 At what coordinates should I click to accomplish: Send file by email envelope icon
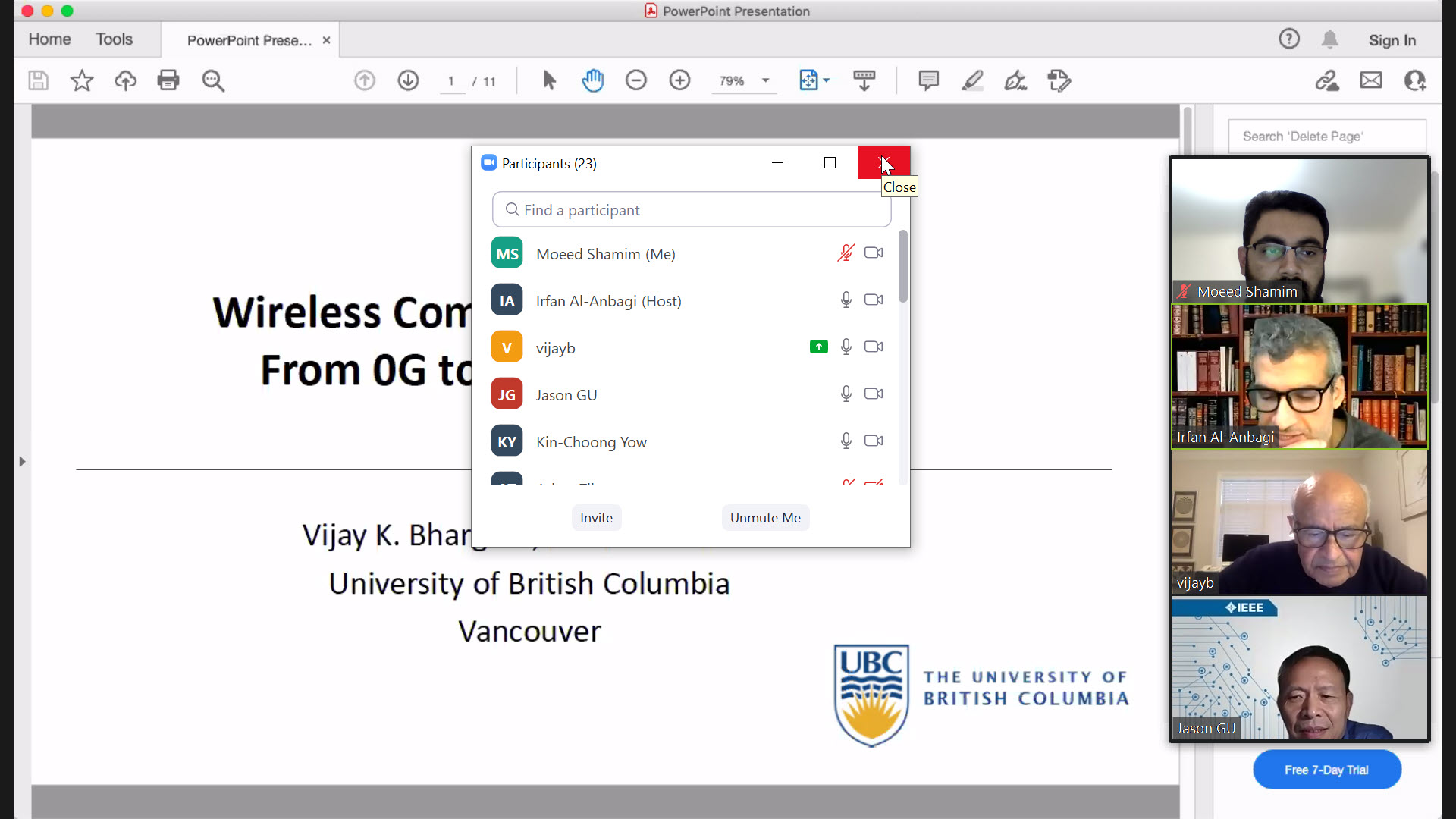pyautogui.click(x=1371, y=80)
